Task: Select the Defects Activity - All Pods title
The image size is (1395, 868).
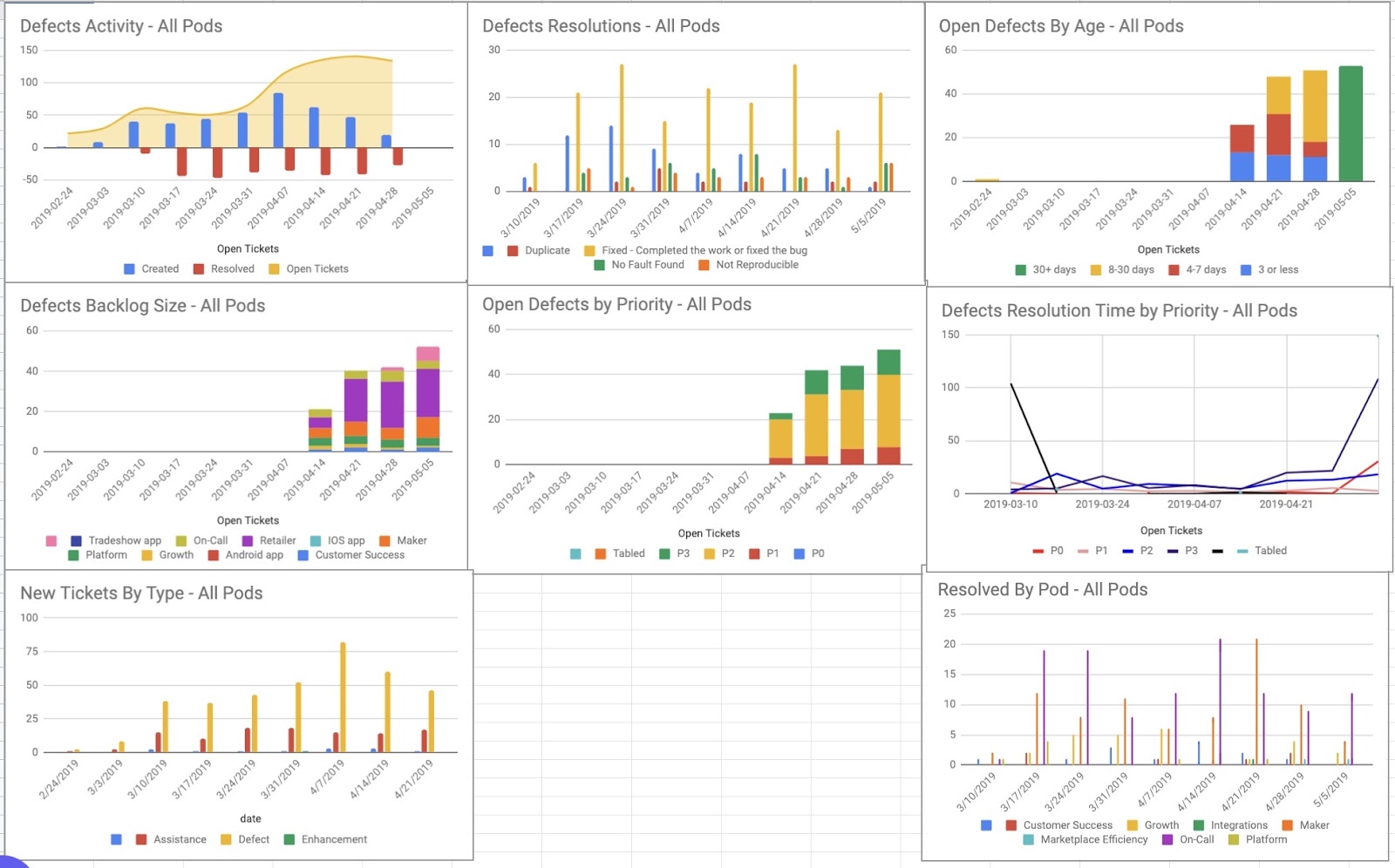Action: tap(121, 26)
